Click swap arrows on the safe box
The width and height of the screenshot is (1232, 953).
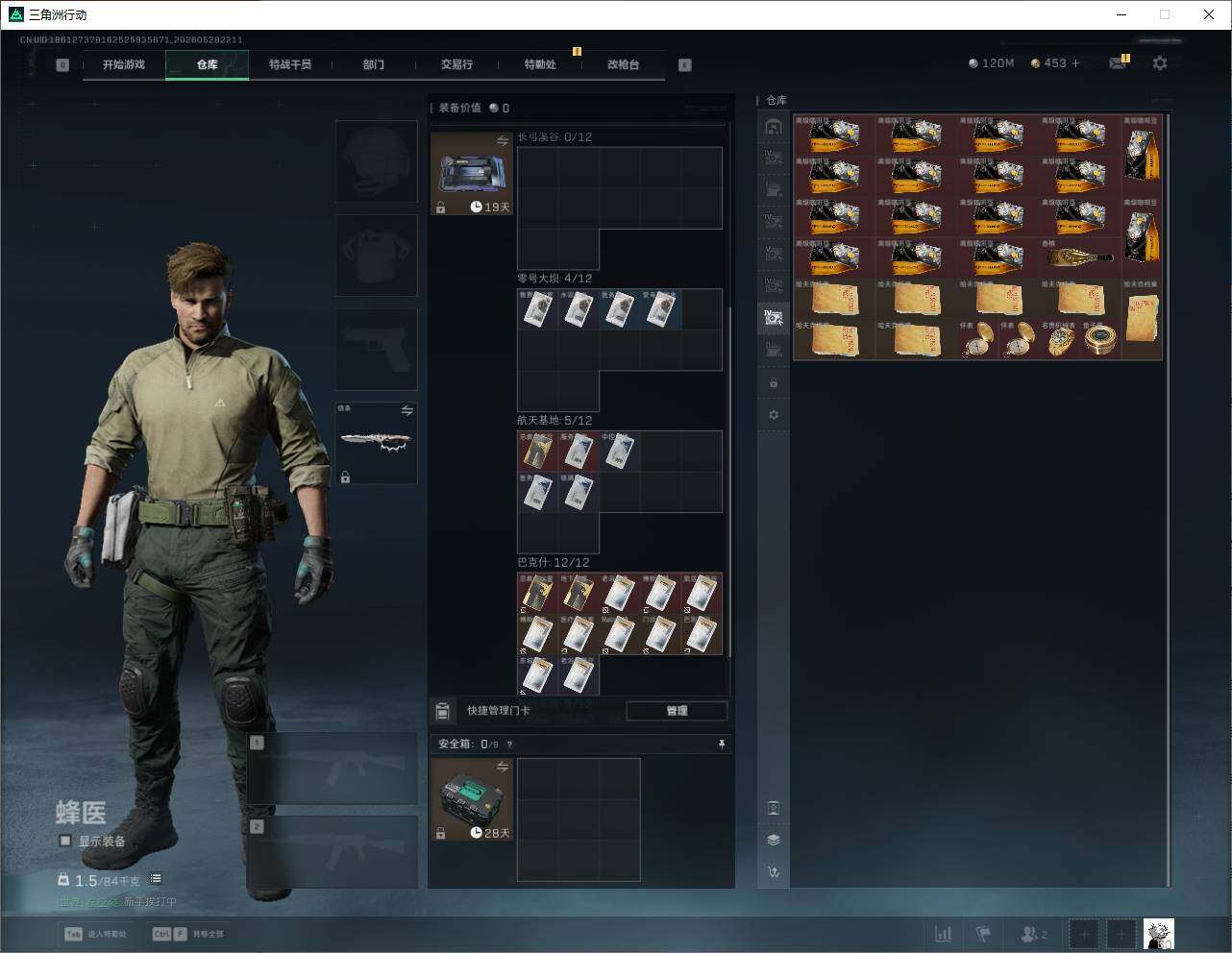(x=502, y=767)
